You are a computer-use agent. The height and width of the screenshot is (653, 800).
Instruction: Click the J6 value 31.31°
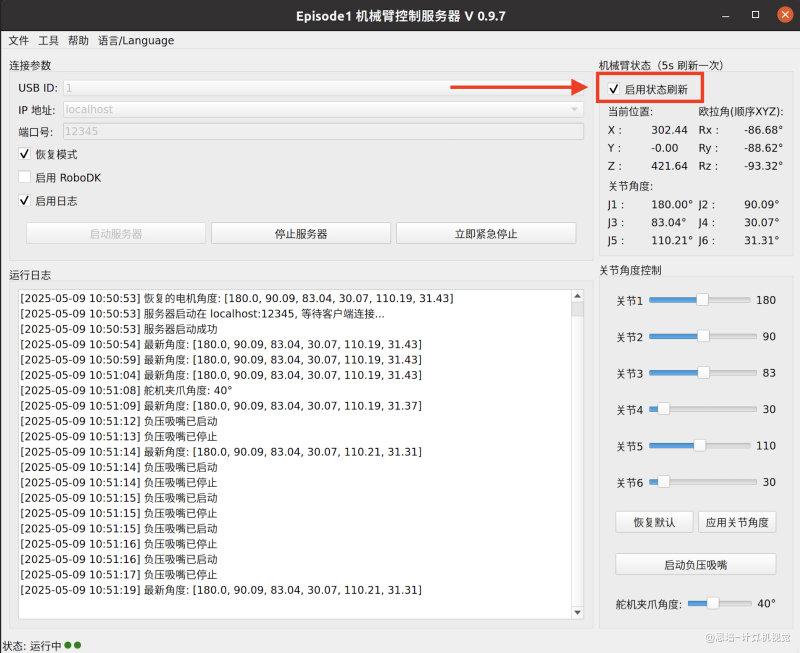(x=762, y=240)
